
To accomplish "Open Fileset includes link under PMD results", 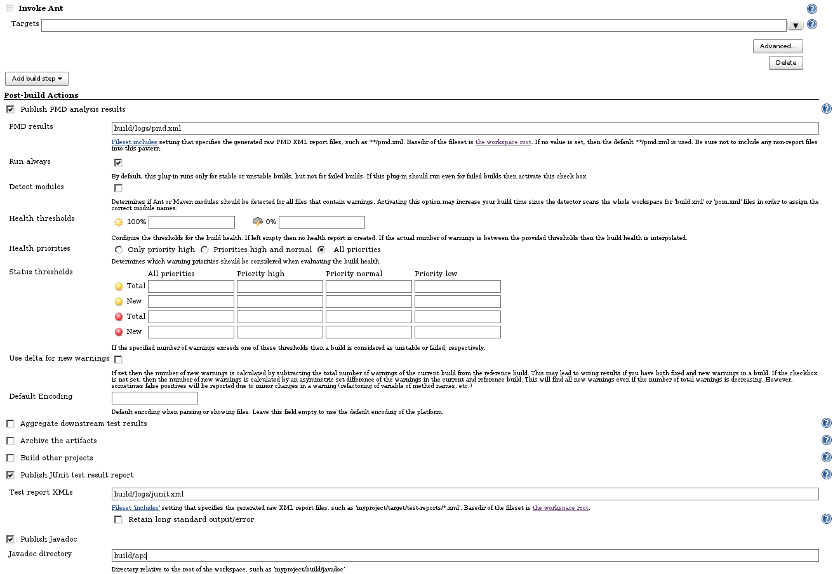I will pyautogui.click(x=134, y=142).
